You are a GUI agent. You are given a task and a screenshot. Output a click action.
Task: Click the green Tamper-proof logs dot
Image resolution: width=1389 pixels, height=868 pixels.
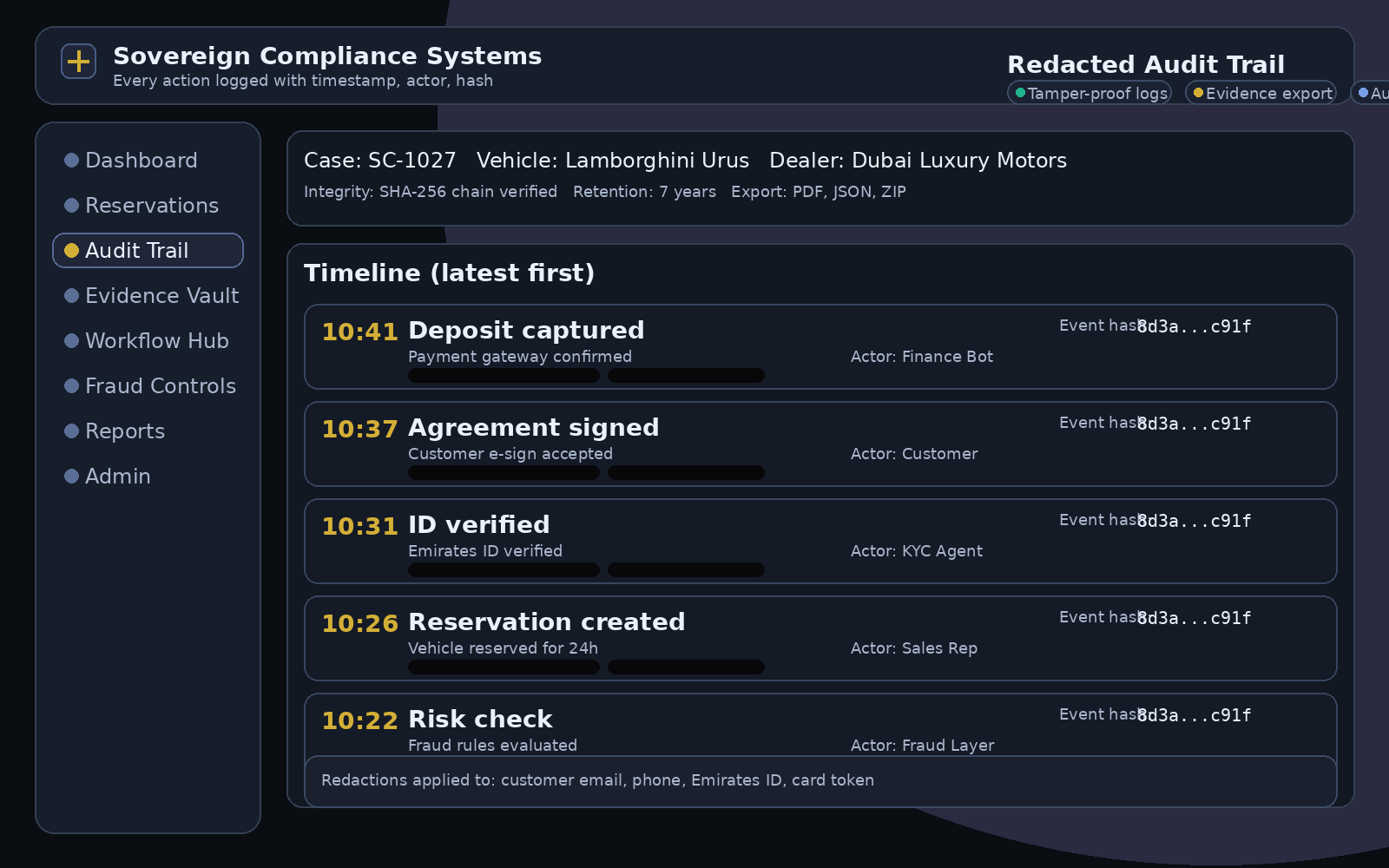coord(1021,93)
